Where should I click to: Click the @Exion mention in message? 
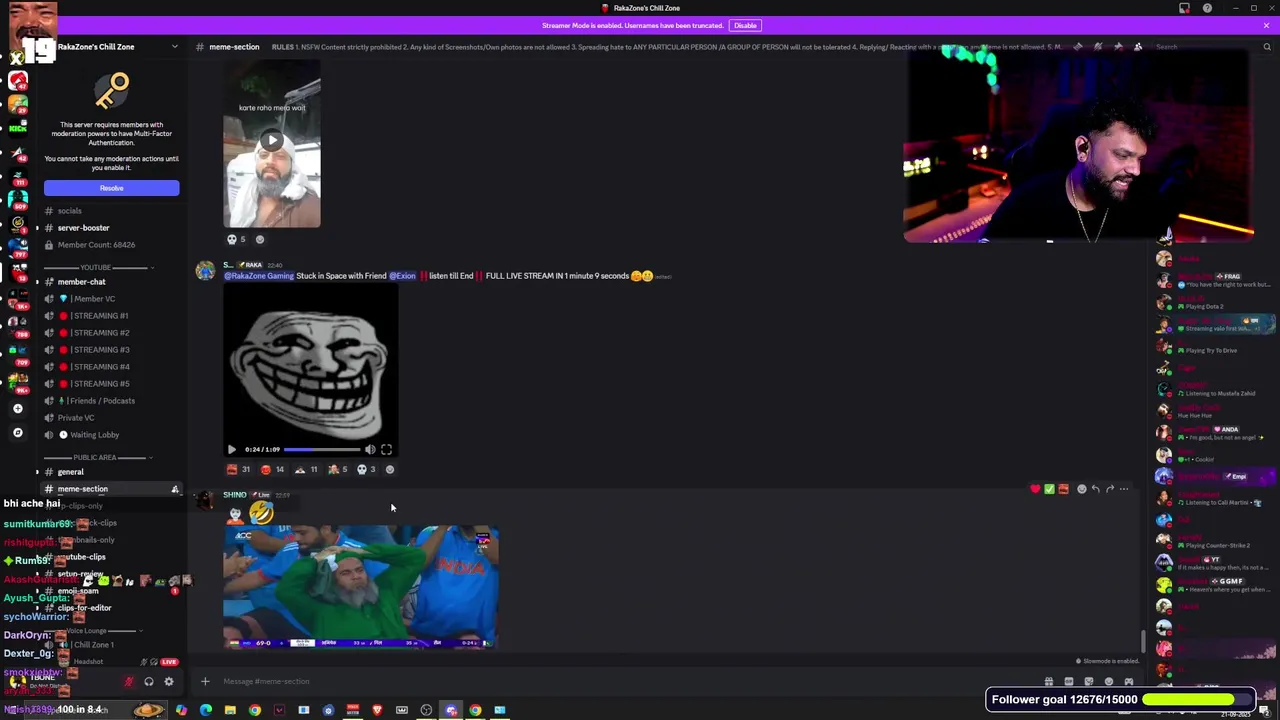(x=402, y=276)
